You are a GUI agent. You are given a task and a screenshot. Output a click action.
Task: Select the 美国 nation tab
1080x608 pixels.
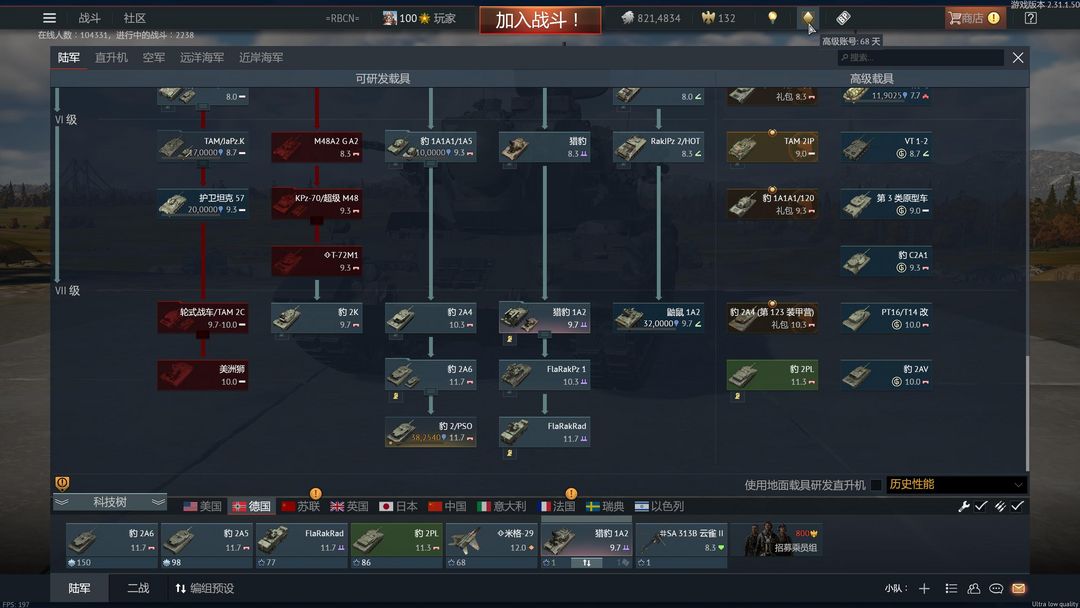tap(202, 506)
